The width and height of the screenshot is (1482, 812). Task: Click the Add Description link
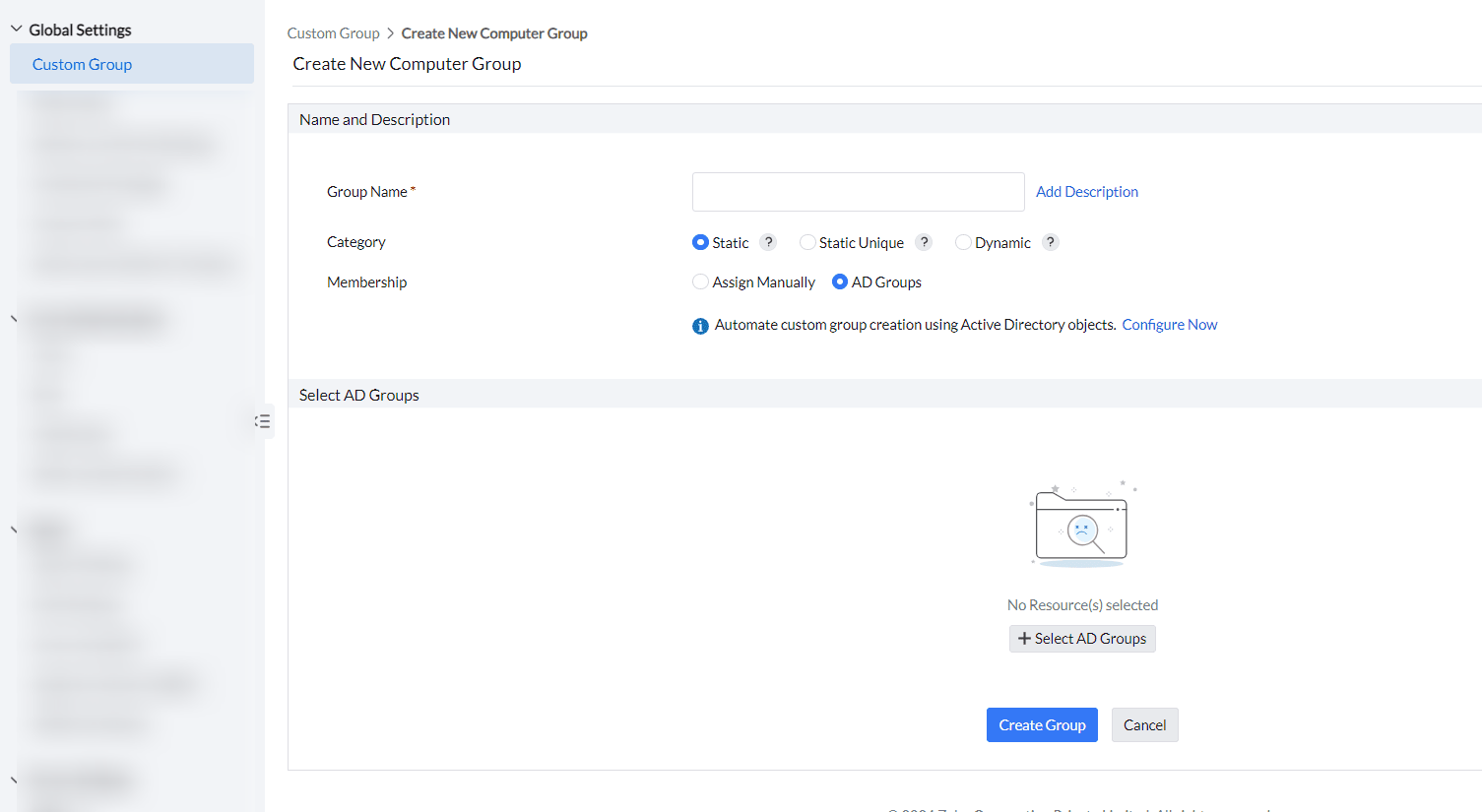[1087, 192]
